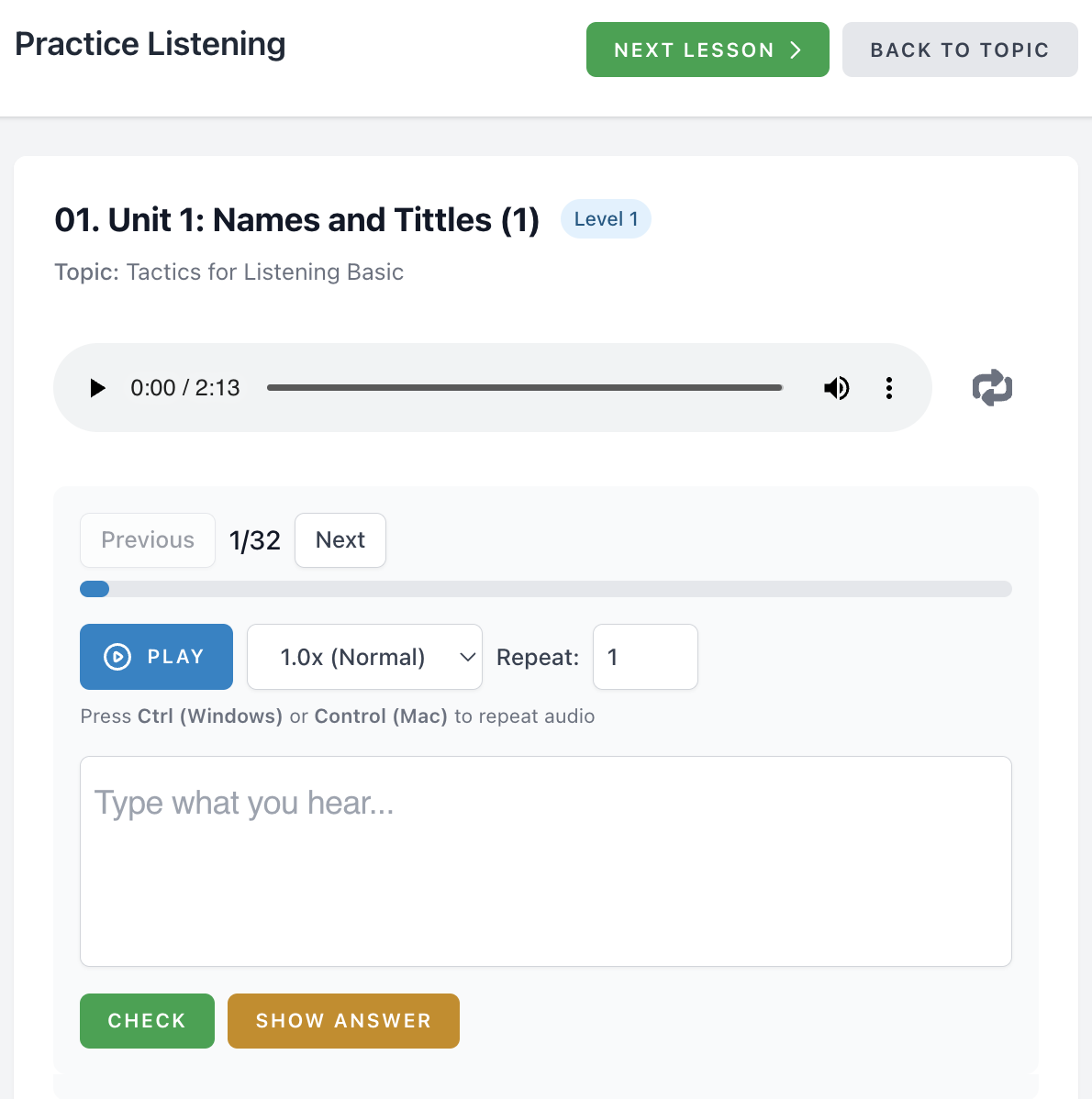Click the Repeat count input field
This screenshot has width=1092, height=1099.
[x=645, y=657]
